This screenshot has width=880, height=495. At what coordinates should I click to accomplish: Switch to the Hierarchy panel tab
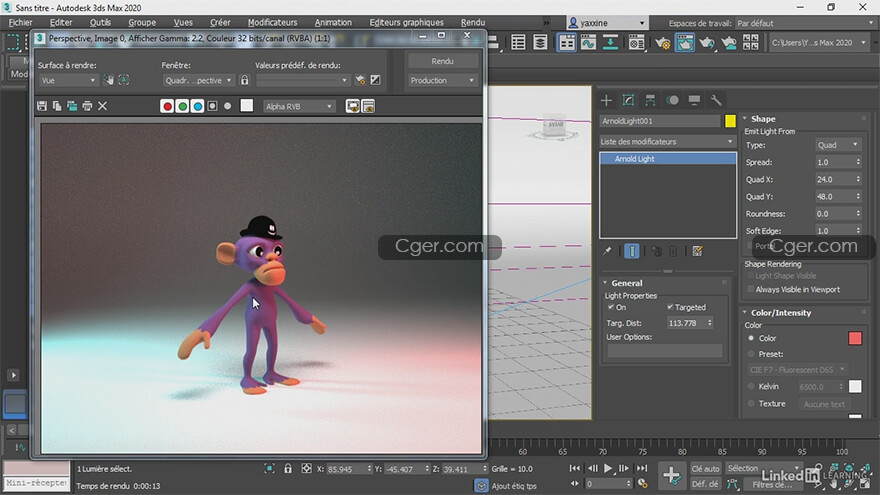[650, 100]
